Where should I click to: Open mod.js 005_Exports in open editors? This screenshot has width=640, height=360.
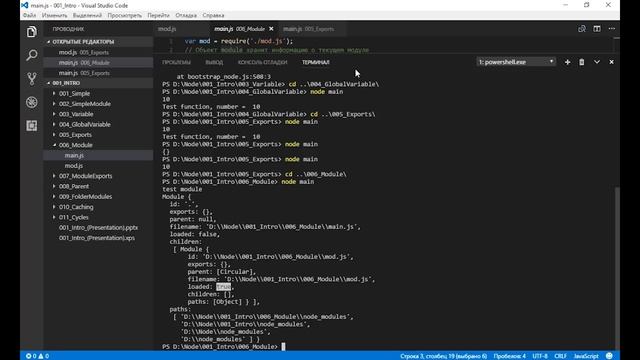[x=98, y=52]
